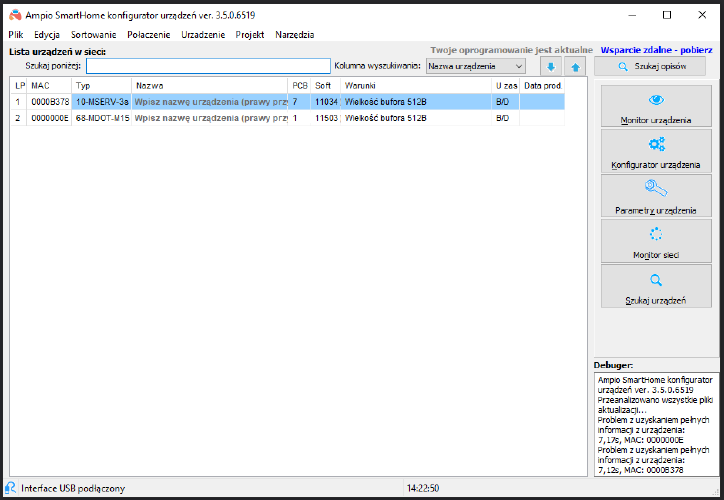The height and width of the screenshot is (500, 724).
Task: Click the blue down arrow search button
Action: pyautogui.click(x=551, y=67)
